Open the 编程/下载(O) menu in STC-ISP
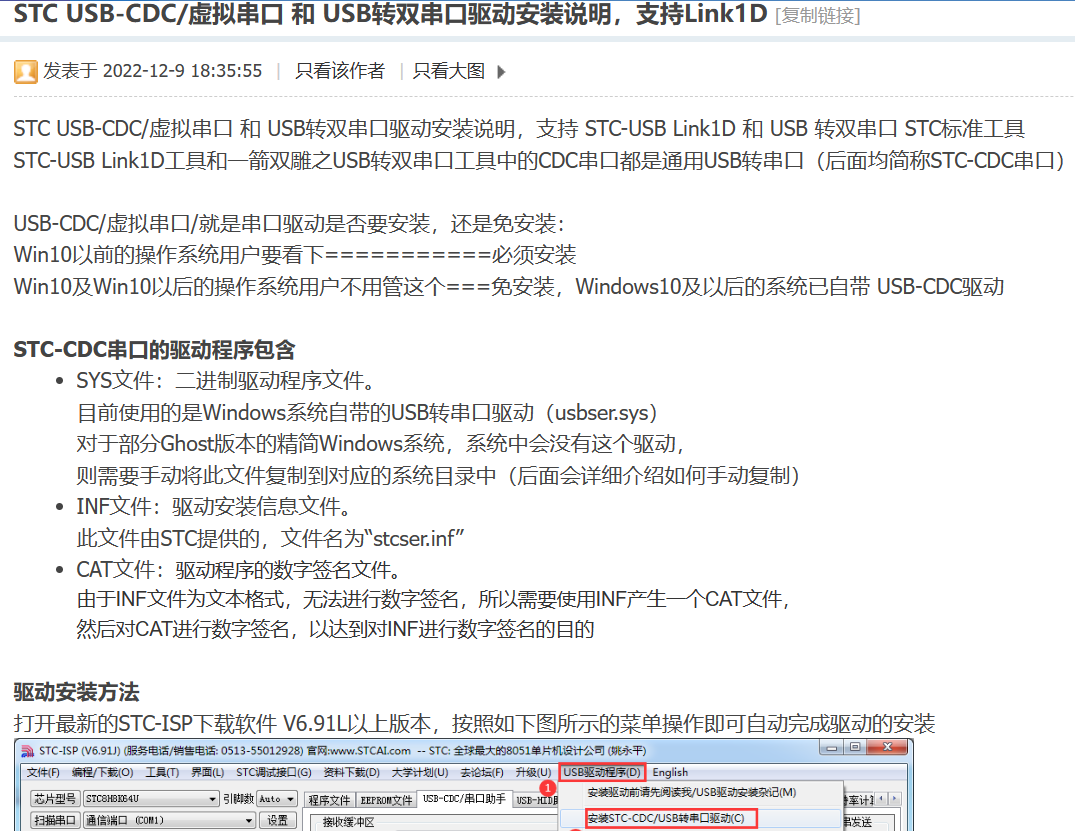This screenshot has width=1075, height=831. [x=102, y=773]
